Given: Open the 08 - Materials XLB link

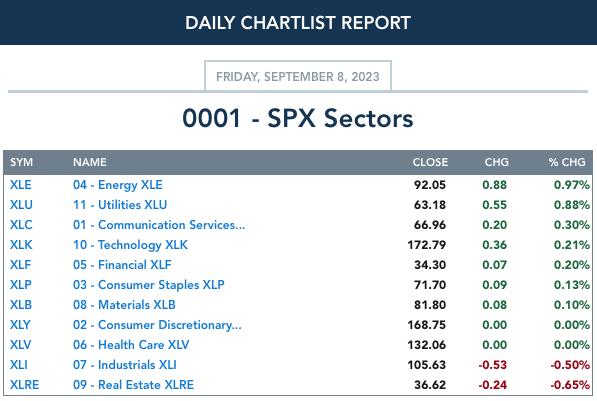Looking at the screenshot, I should click(x=124, y=305).
